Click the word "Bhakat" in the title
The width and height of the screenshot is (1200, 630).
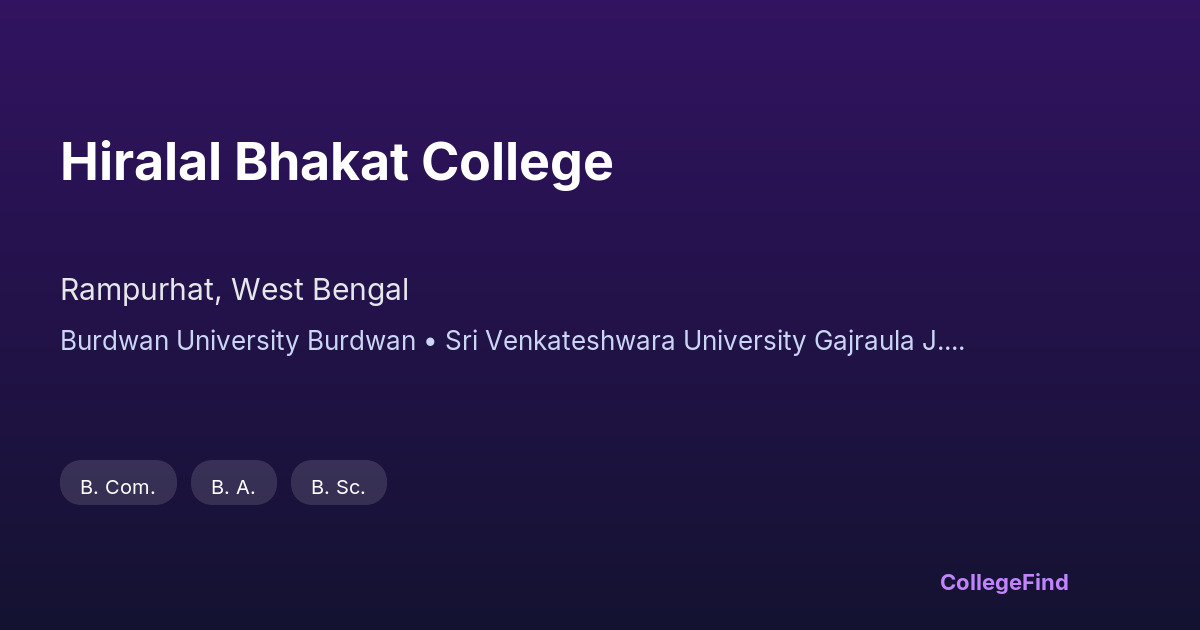tap(321, 162)
